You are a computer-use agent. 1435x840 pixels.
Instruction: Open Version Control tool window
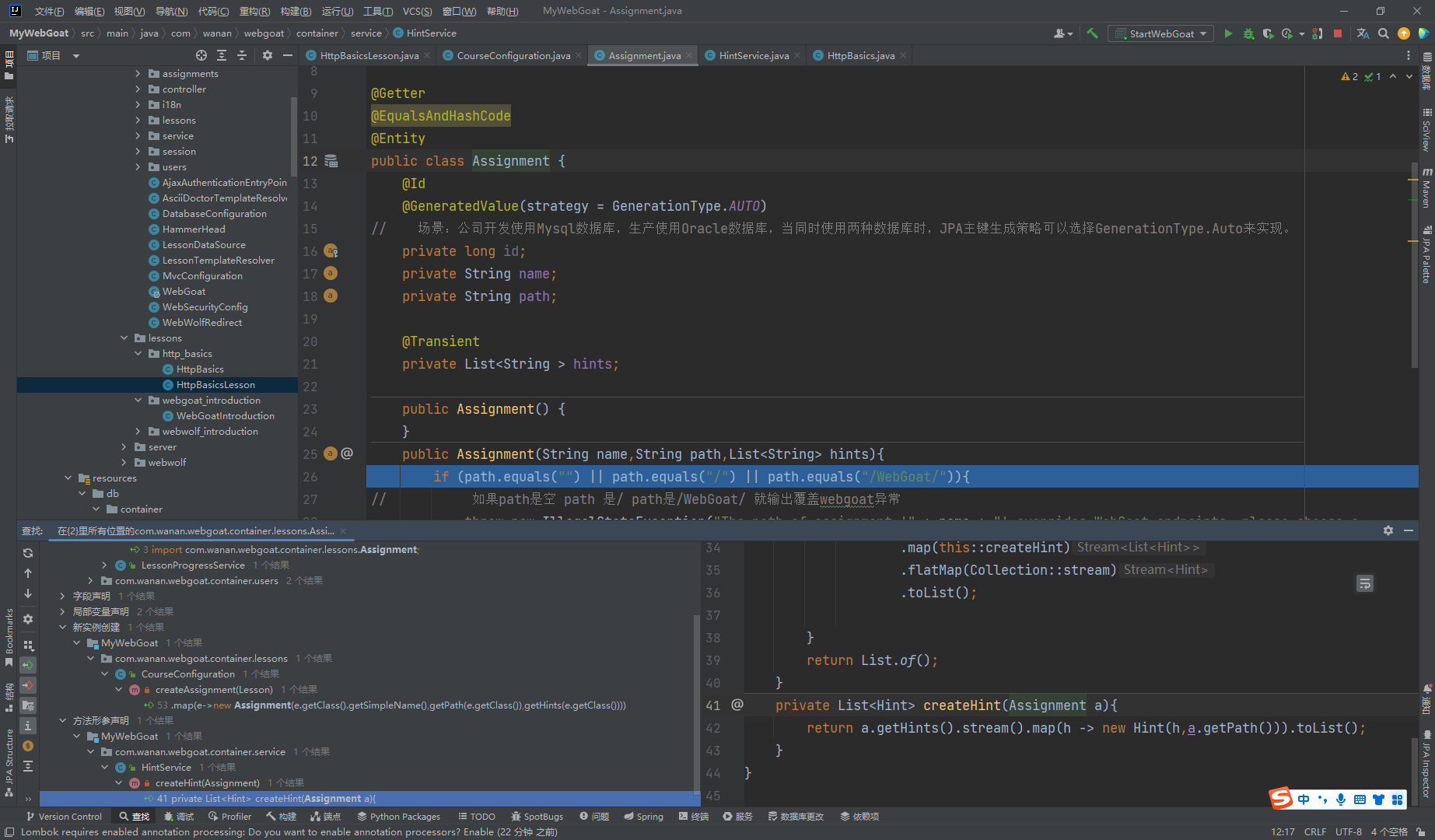coord(64,817)
